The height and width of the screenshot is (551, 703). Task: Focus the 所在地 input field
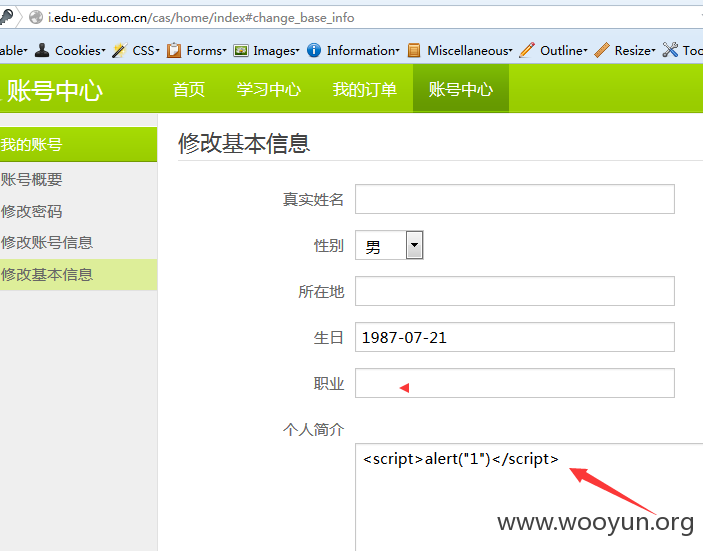click(515, 291)
